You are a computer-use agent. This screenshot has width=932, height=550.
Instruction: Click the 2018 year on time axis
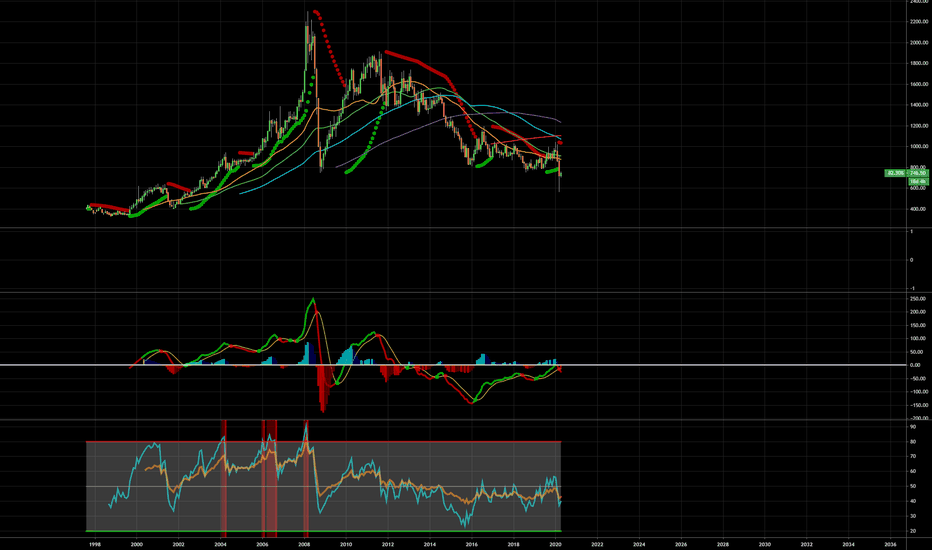(514, 544)
